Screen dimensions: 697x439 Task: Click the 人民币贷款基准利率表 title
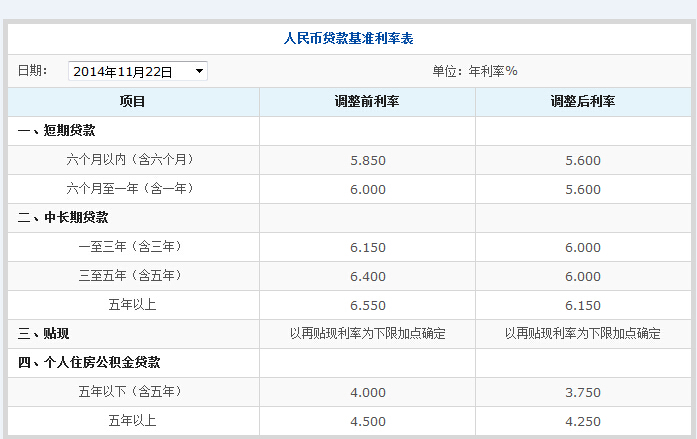pos(349,39)
